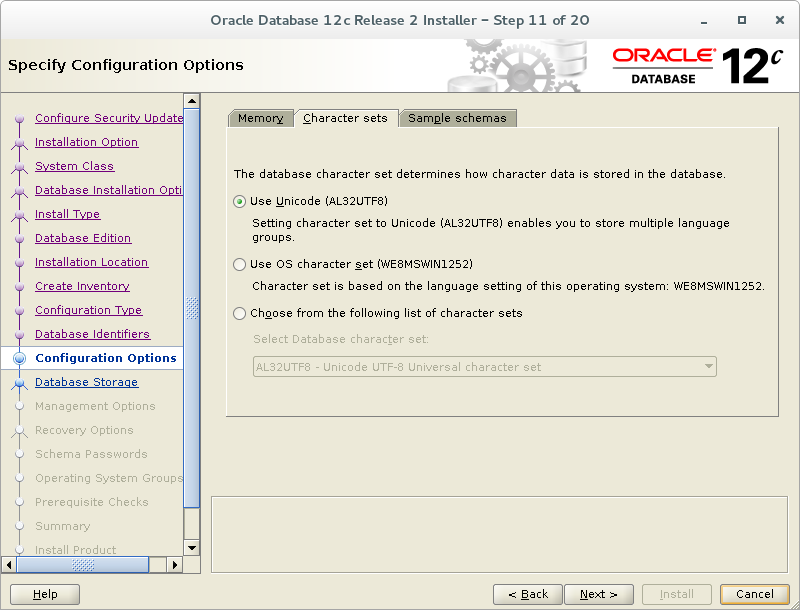Click the Database Storage step bullet icon
This screenshot has height=610, width=800.
coord(19,383)
